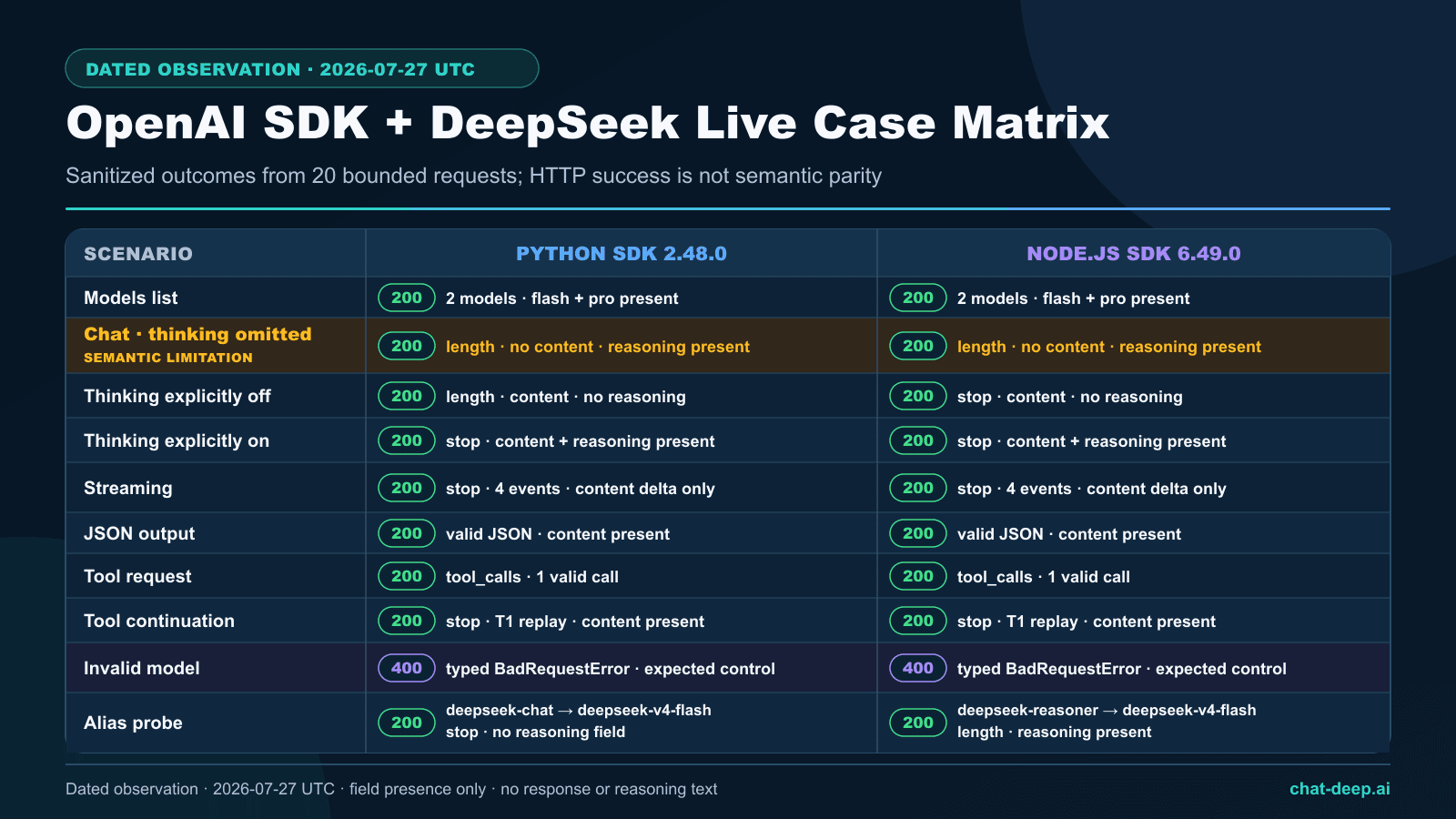Click 'stop · content · no reasoning' result text

(x=1070, y=397)
